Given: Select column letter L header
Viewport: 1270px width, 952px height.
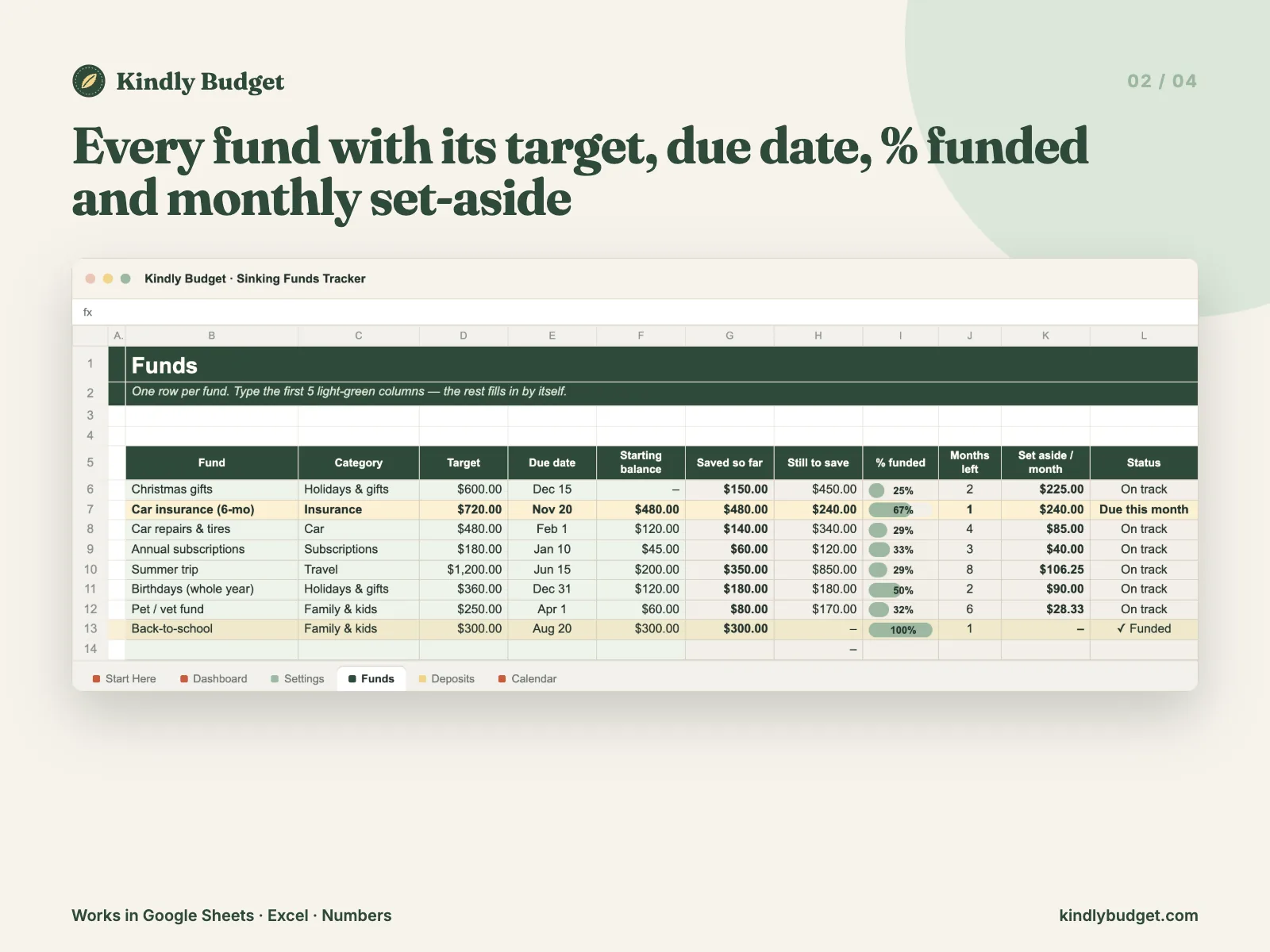Looking at the screenshot, I should click(x=1144, y=336).
